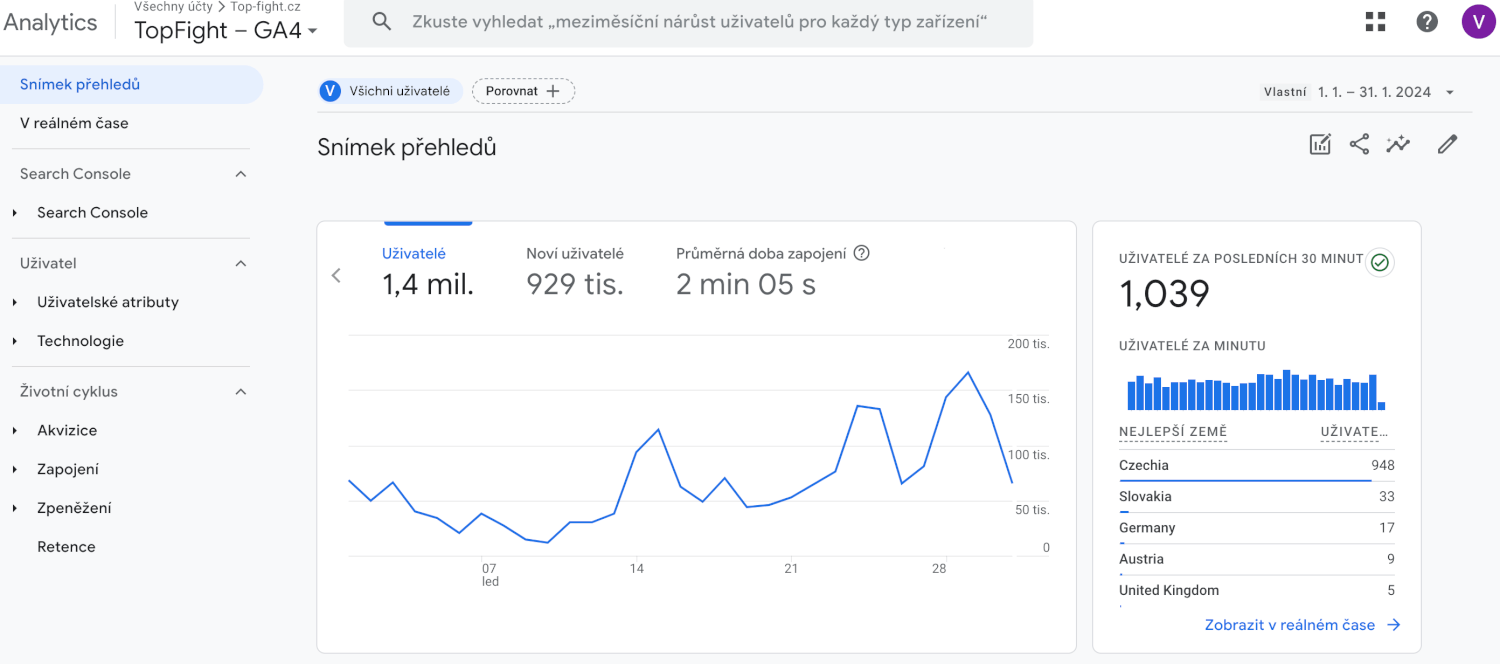Click the share report icon
The height and width of the screenshot is (664, 1500).
click(x=1359, y=144)
